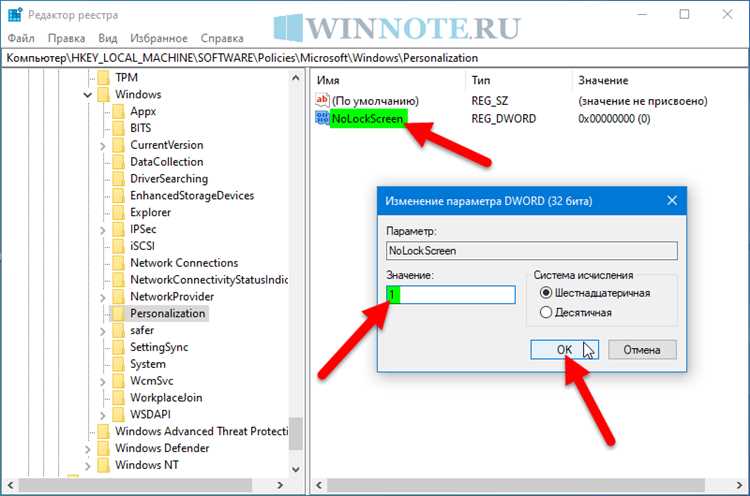Click the System folder icon
Screen dimensions: 750x496
[118, 364]
